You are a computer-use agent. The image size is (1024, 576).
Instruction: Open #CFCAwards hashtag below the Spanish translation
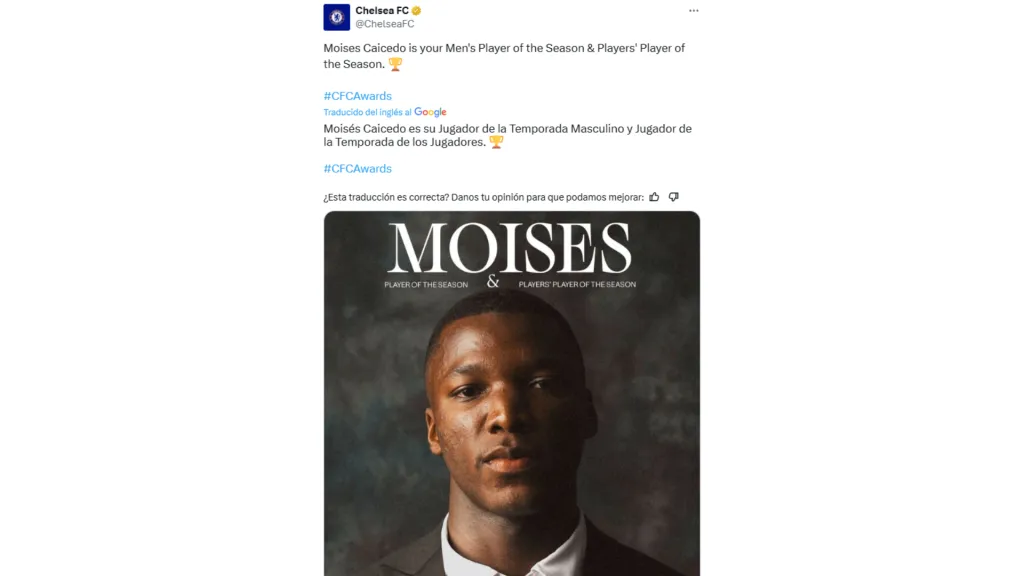tap(357, 169)
